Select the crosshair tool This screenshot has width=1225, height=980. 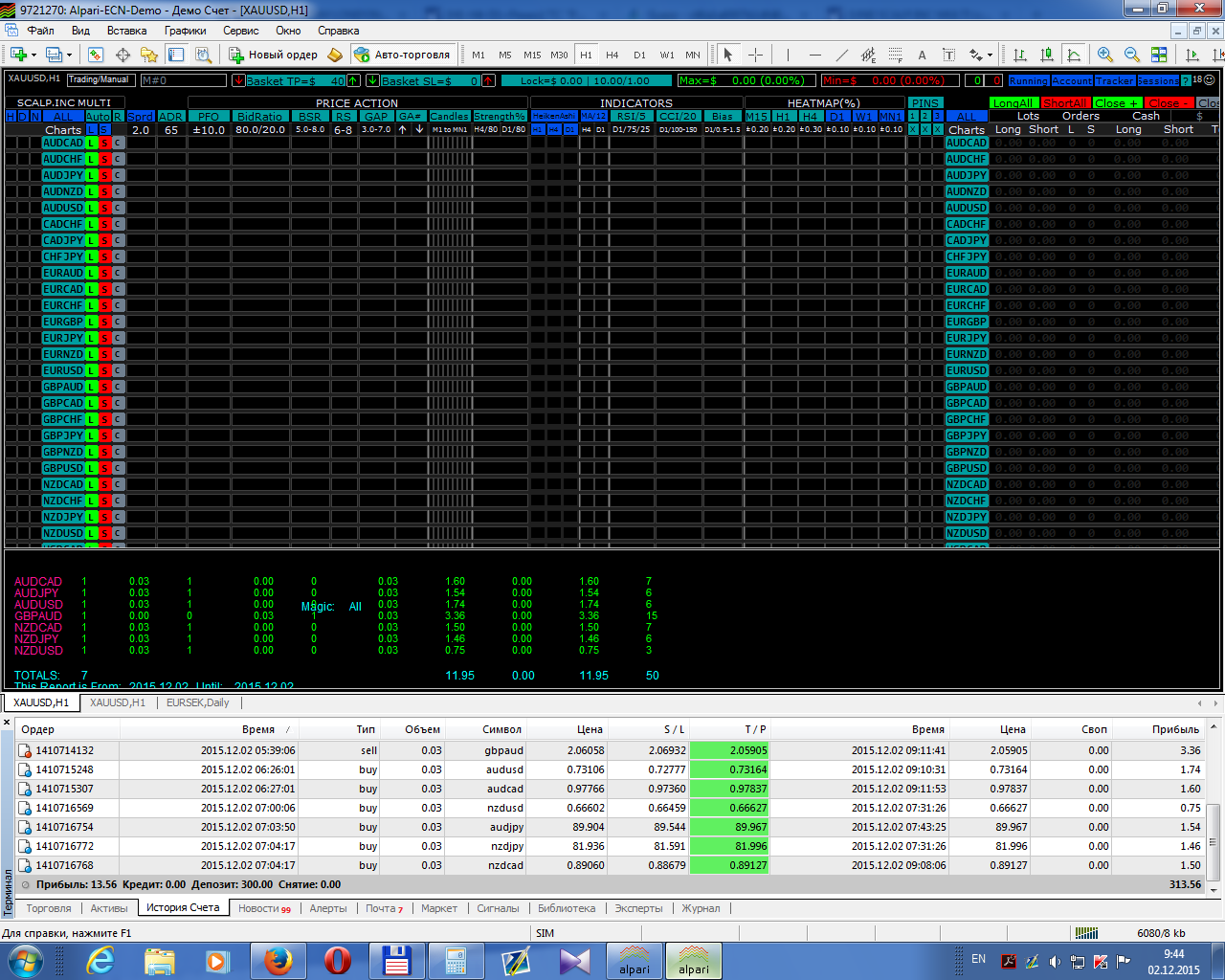click(x=755, y=55)
